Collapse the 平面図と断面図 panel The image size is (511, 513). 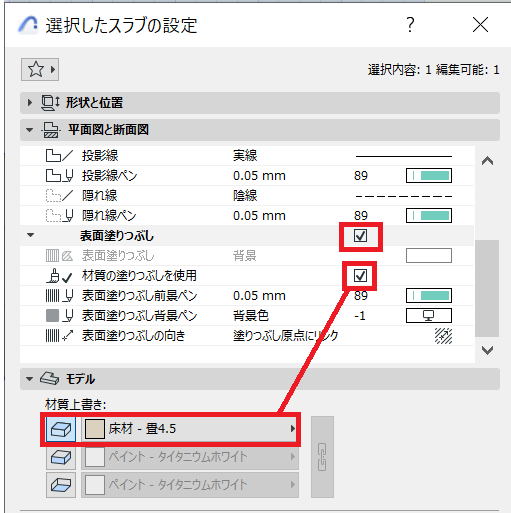click(x=30, y=130)
